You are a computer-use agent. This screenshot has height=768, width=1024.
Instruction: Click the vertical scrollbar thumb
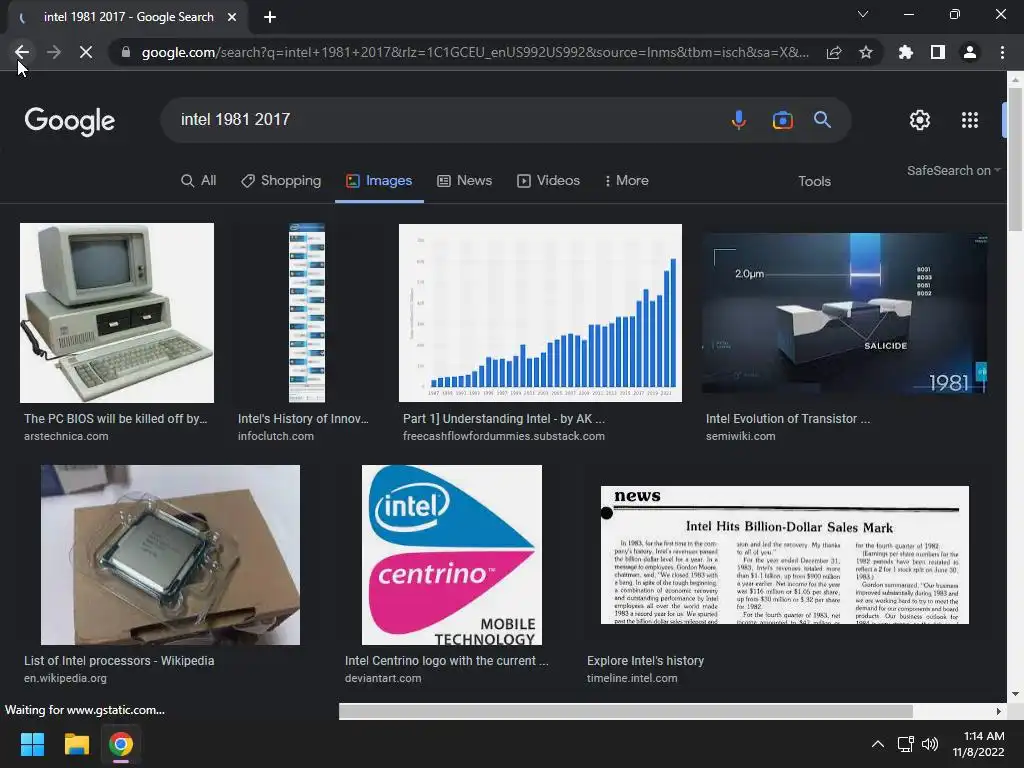tap(1015, 159)
